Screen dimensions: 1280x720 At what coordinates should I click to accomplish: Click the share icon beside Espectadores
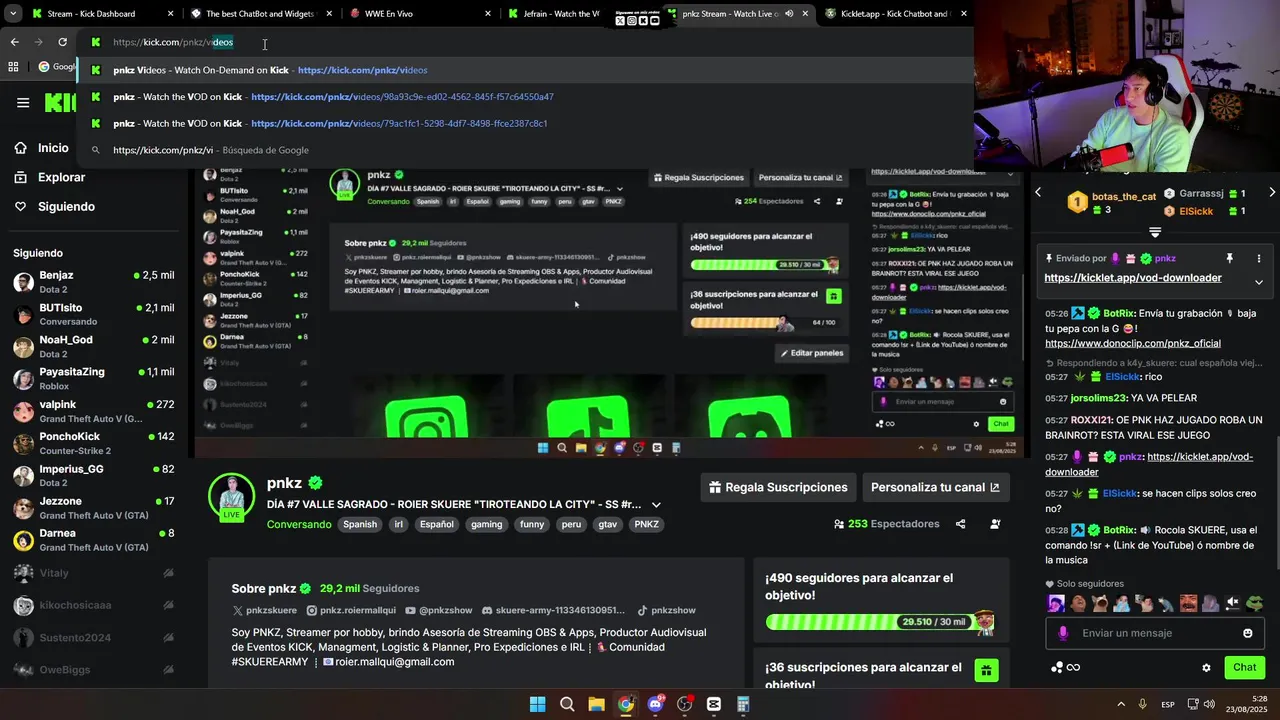pyautogui.click(x=961, y=524)
